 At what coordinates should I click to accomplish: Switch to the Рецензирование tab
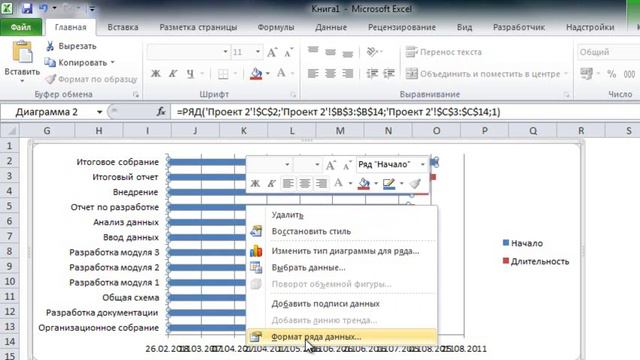coord(402,27)
